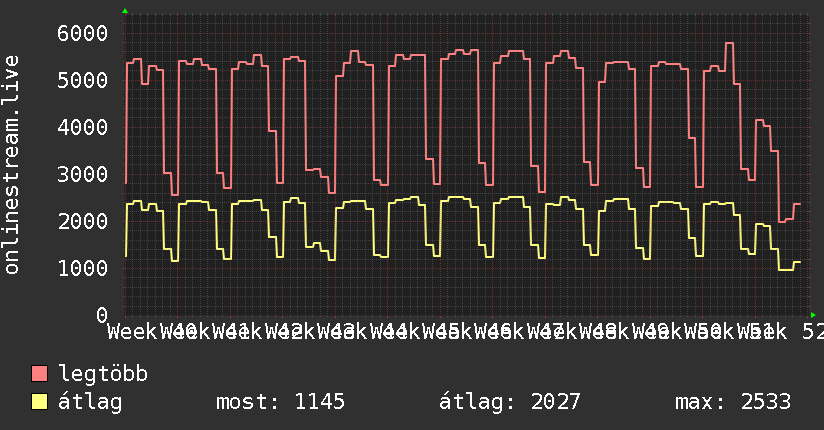
Task: Click the most: 1145 value
Action: coord(280,402)
